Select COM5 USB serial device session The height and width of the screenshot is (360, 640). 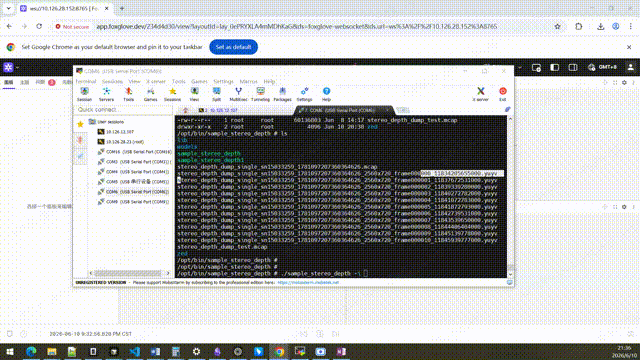133,182
